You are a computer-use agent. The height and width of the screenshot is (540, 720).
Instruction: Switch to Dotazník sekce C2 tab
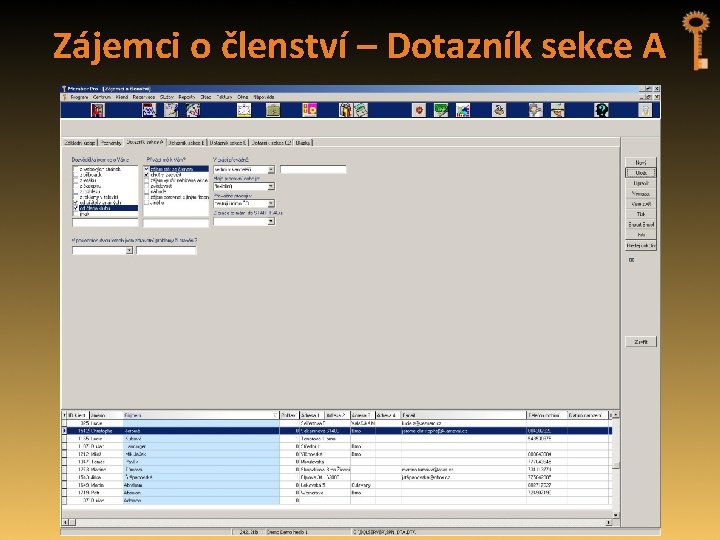271,143
